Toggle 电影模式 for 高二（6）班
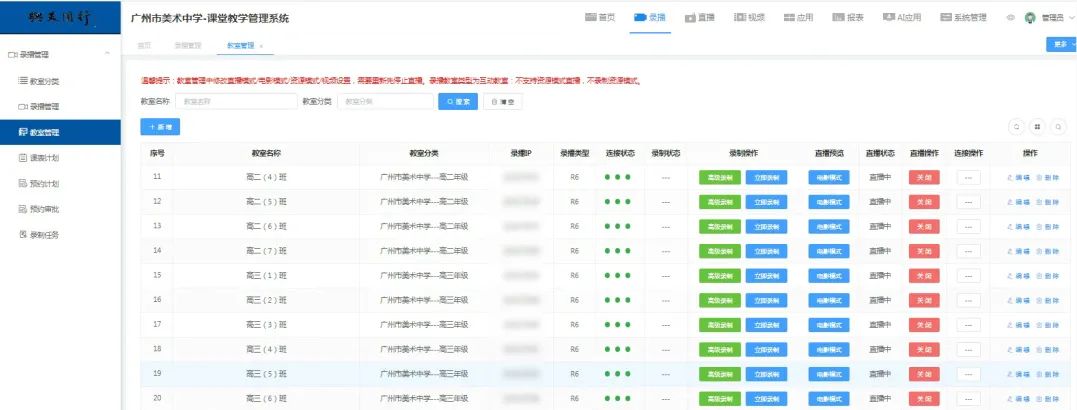1077x410 pixels. [x=828, y=226]
